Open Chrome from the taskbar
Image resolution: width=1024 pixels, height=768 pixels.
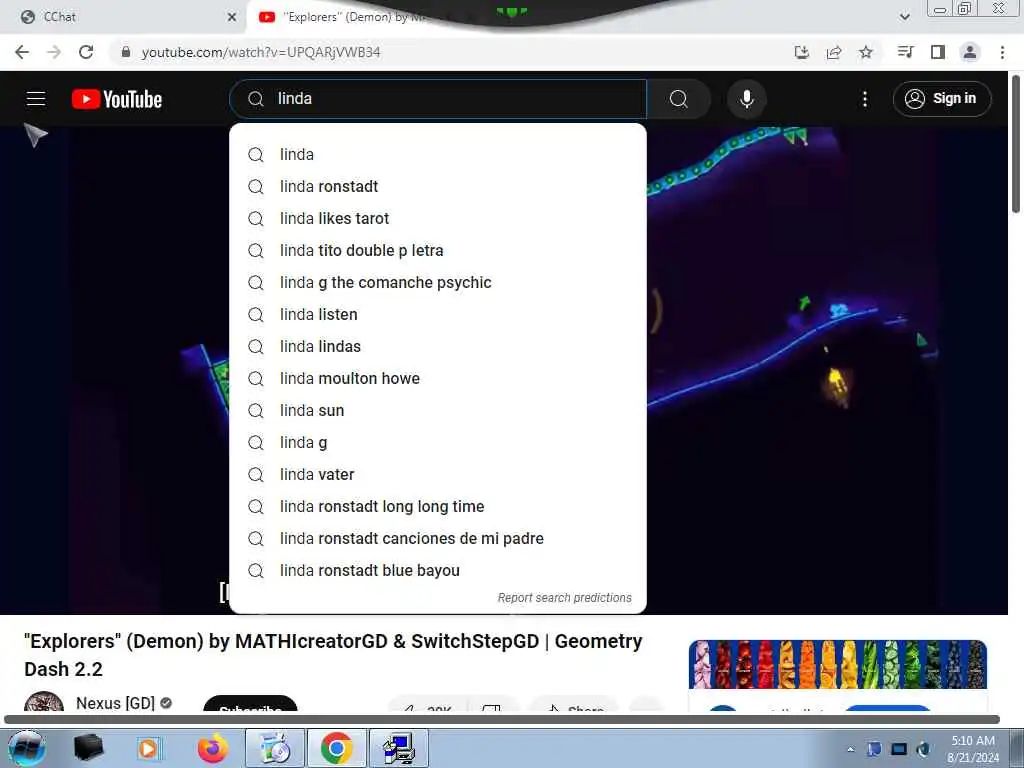pos(336,748)
